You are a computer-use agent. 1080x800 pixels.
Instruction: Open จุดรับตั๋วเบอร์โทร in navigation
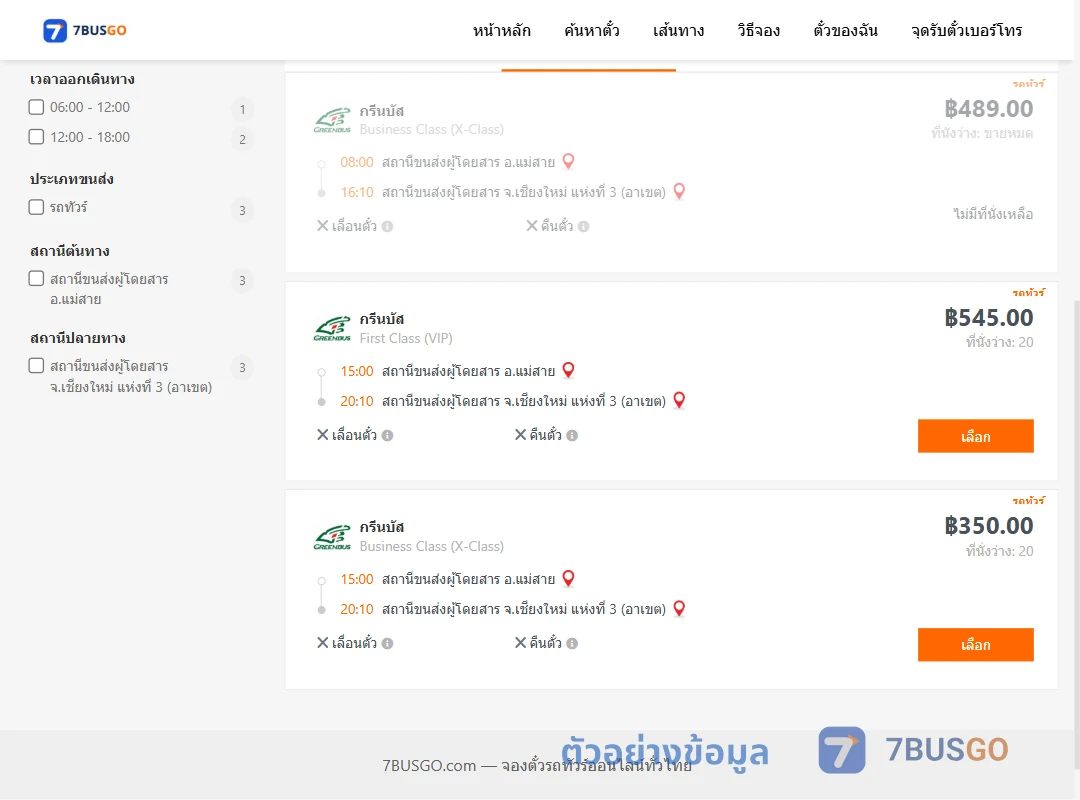966,30
